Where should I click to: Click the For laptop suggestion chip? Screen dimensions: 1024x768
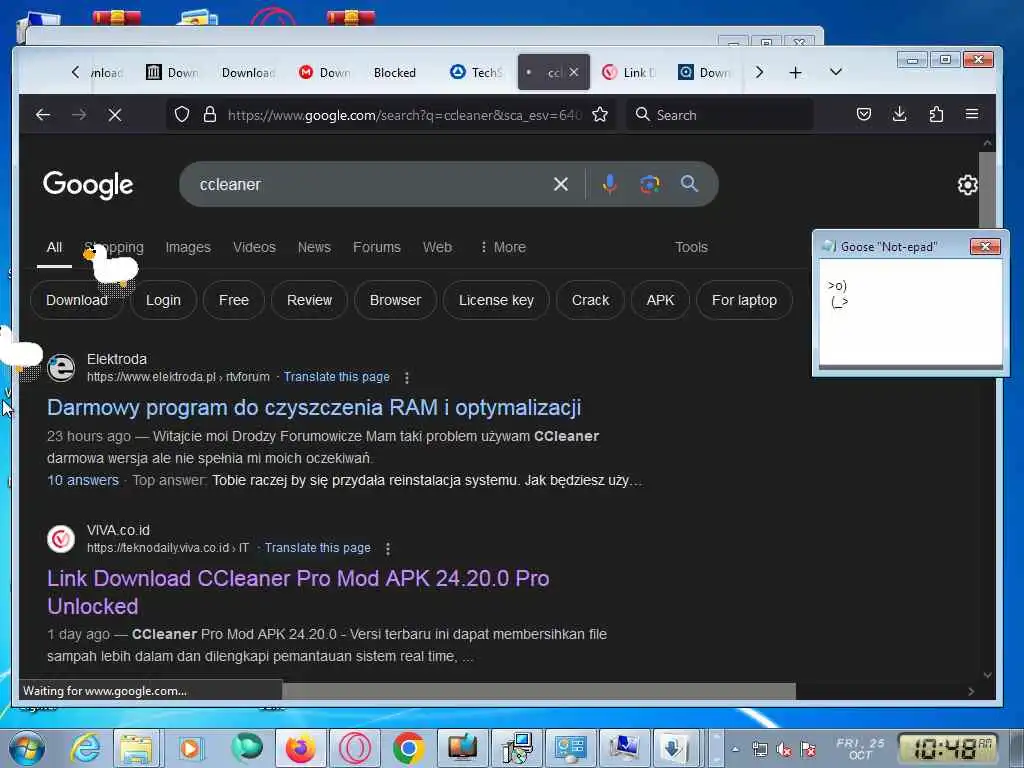pos(744,300)
